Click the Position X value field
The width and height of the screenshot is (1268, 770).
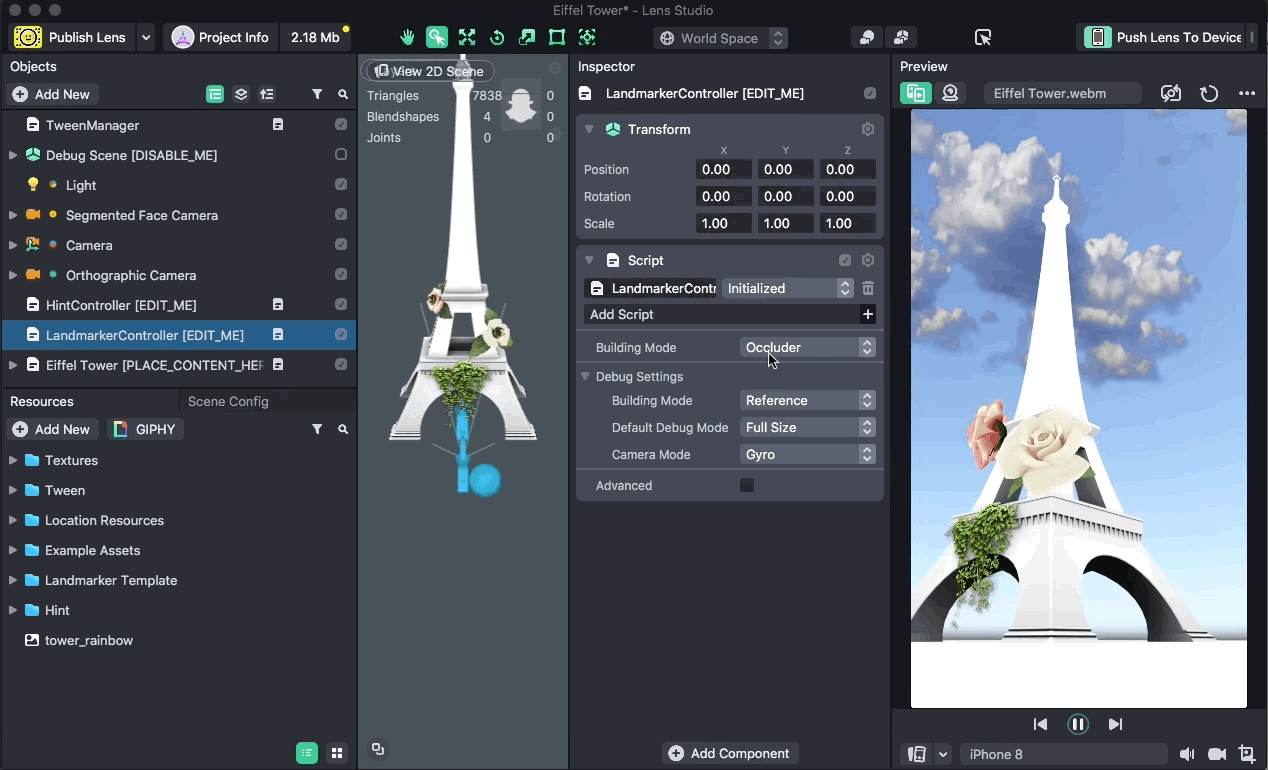coord(723,170)
